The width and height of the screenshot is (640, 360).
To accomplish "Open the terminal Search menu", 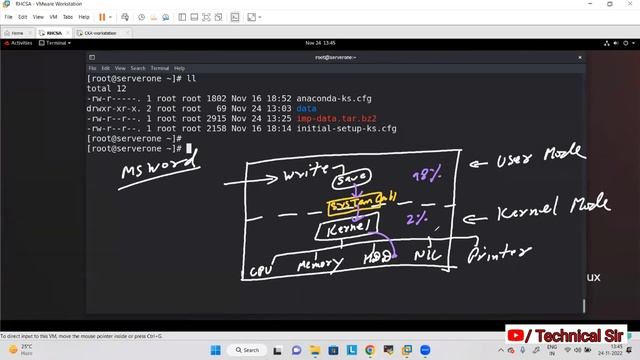I will 138,68.
